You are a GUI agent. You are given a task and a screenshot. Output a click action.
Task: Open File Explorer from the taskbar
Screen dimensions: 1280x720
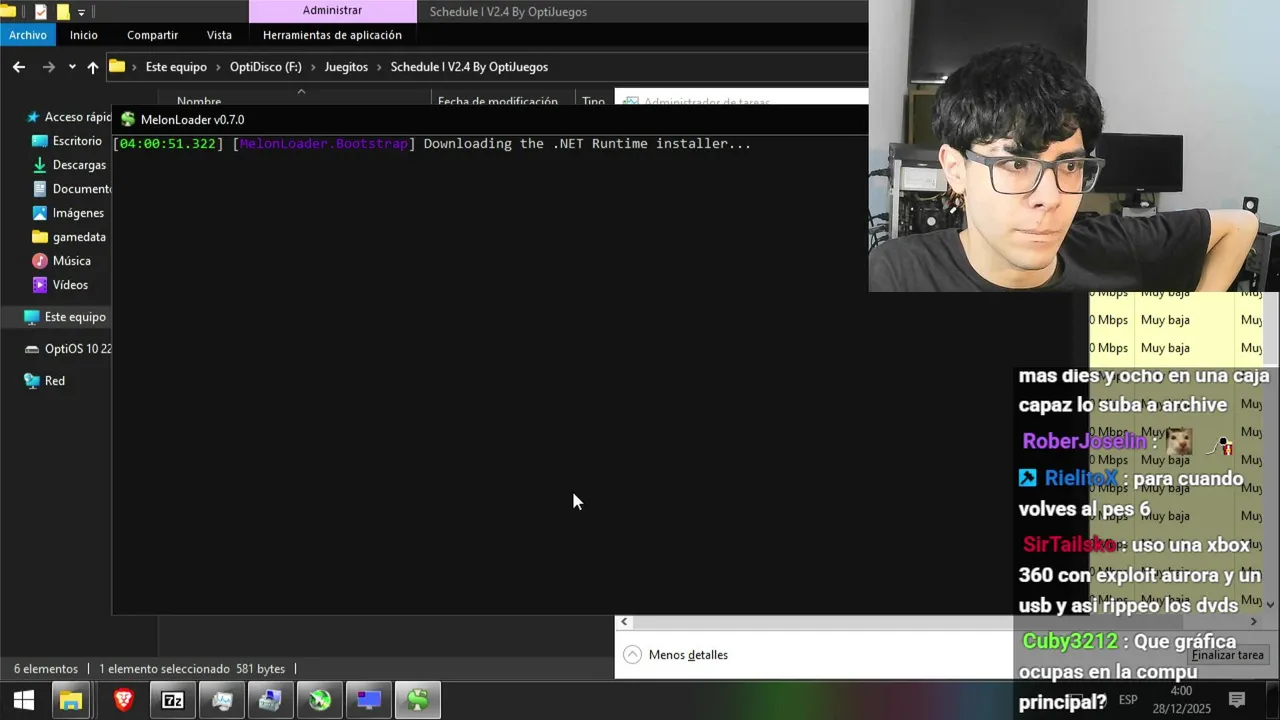coord(71,700)
